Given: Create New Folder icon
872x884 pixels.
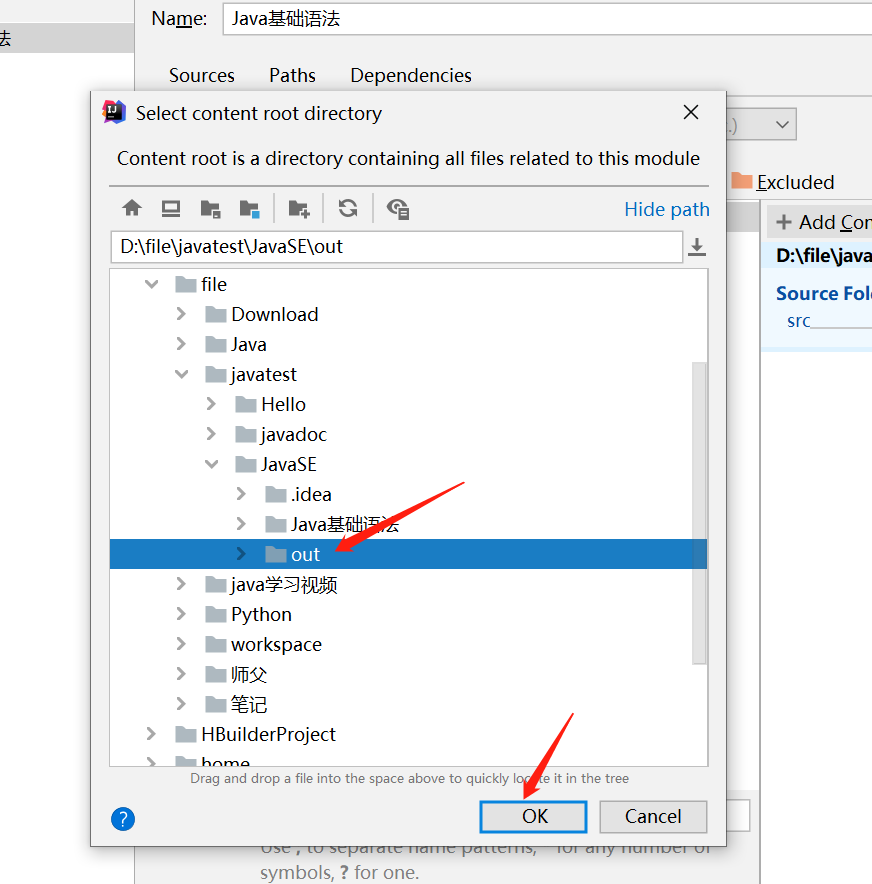Looking at the screenshot, I should [x=299, y=209].
